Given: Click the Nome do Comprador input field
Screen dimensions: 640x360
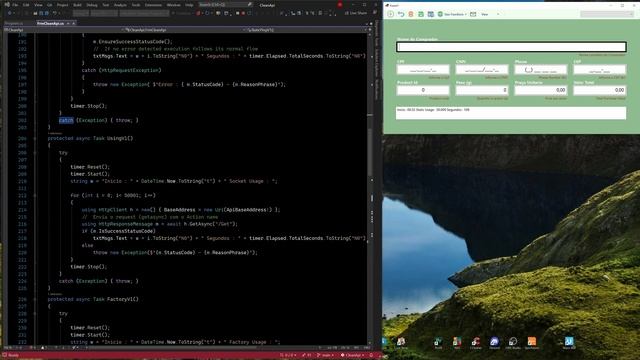Looking at the screenshot, I should [x=511, y=47].
